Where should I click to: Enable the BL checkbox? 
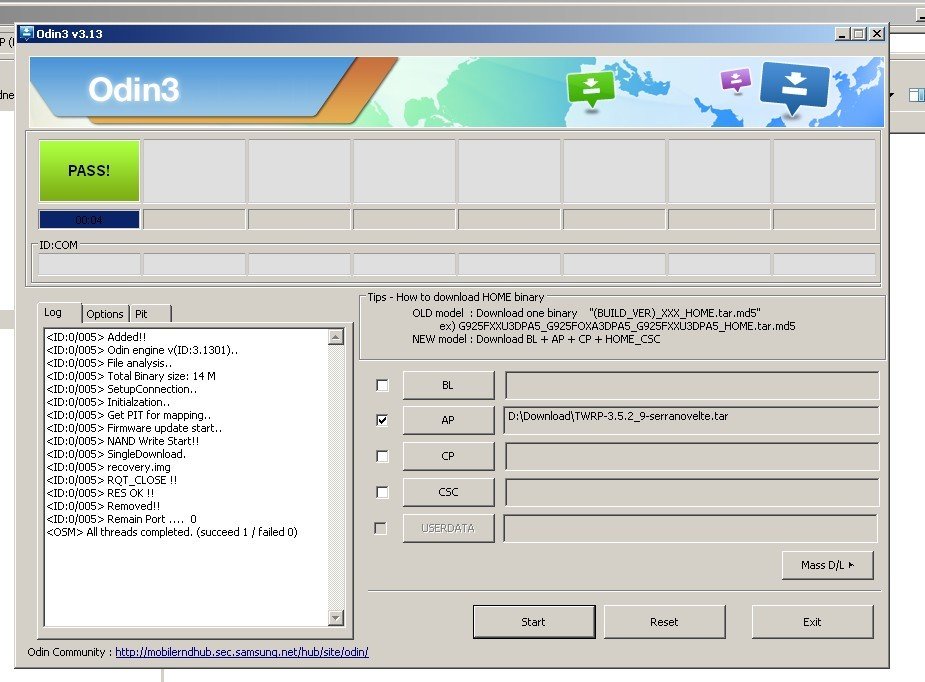pyautogui.click(x=382, y=385)
